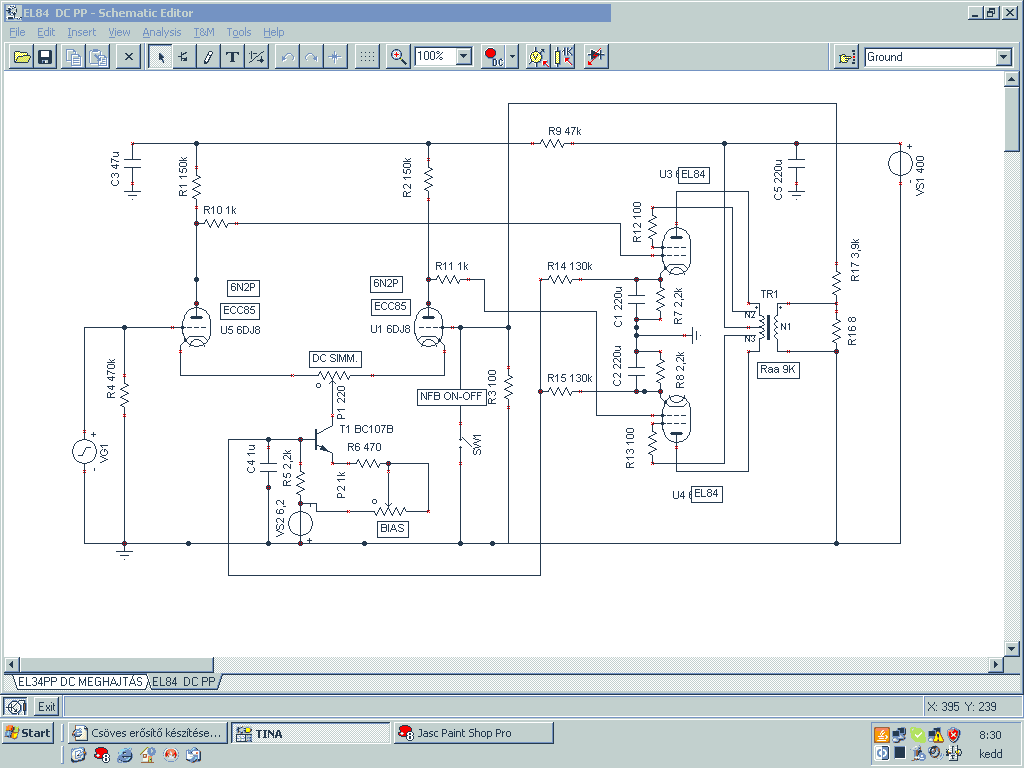The image size is (1024, 768).
Task: Select the BIAS potentiometer label
Action: pos(392,528)
